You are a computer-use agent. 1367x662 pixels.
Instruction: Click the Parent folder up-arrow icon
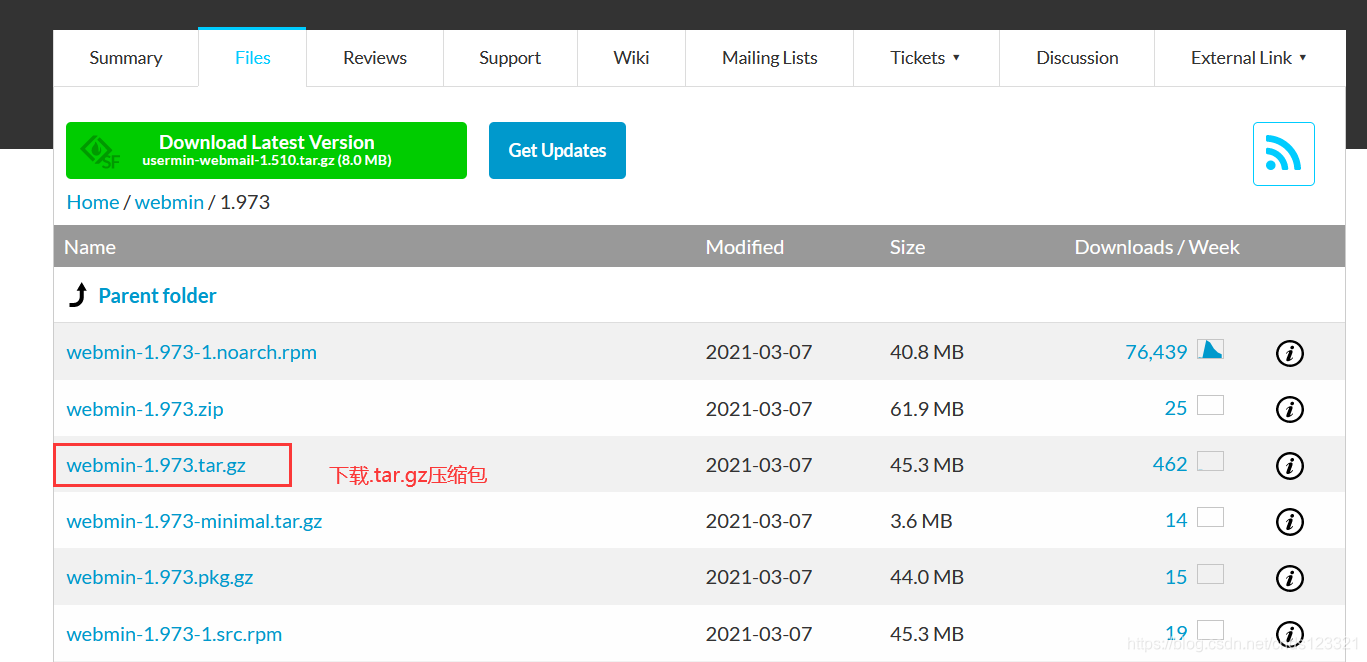point(77,295)
